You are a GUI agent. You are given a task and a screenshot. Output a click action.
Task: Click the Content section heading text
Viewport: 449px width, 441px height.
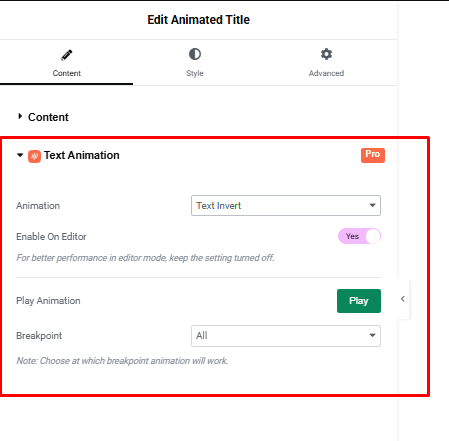tap(48, 117)
